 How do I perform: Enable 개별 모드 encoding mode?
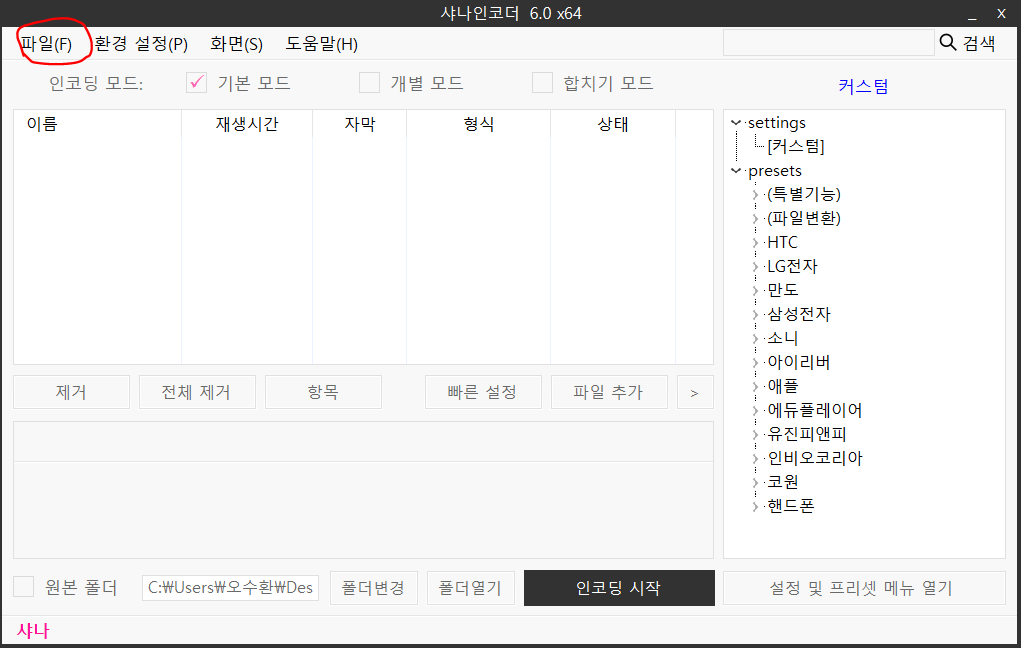[368, 83]
